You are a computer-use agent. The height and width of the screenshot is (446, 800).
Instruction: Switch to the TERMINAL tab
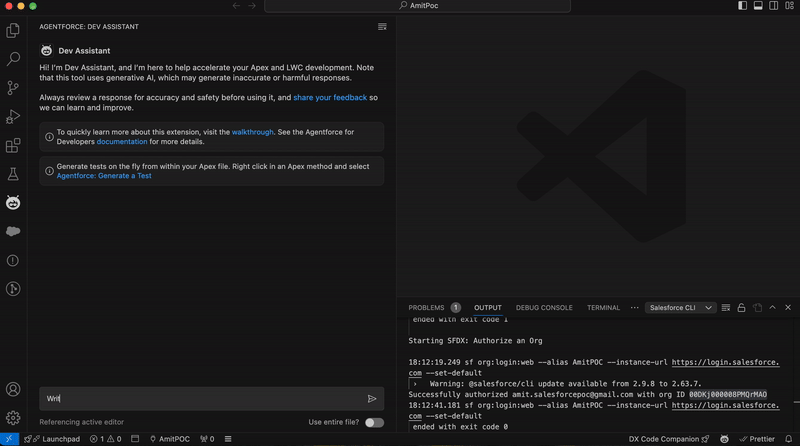[x=603, y=308]
